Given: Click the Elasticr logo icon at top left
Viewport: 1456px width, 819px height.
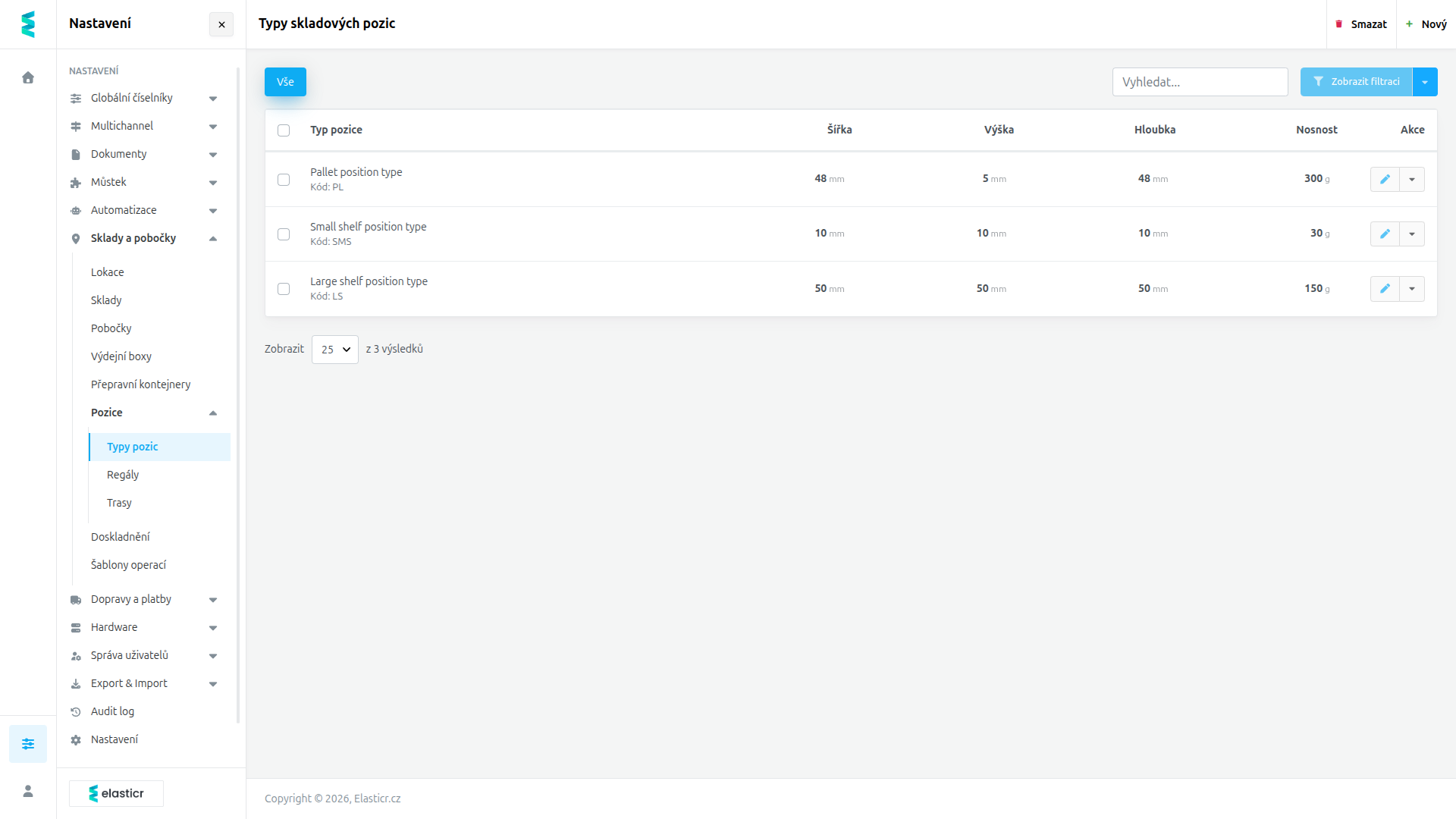Looking at the screenshot, I should coord(28,24).
